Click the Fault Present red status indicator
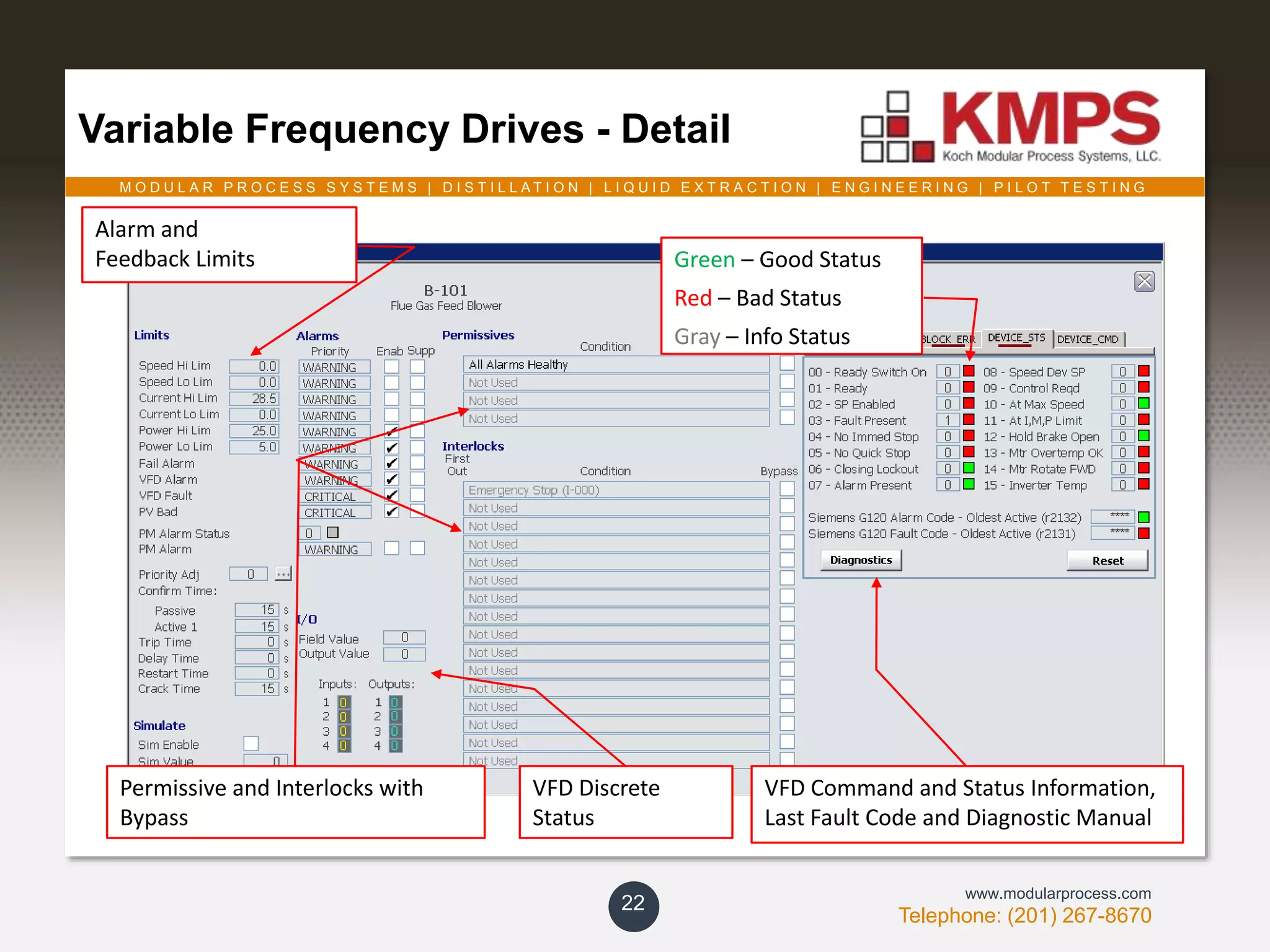Image resolution: width=1270 pixels, height=952 pixels. [x=969, y=420]
